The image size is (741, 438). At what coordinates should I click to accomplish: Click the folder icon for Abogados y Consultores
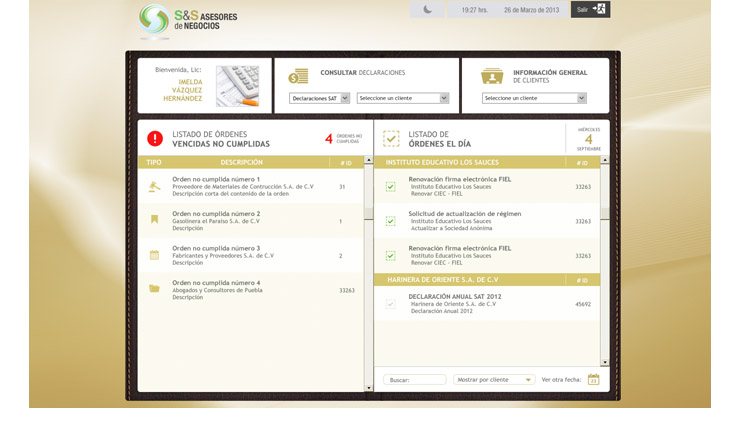[154, 289]
